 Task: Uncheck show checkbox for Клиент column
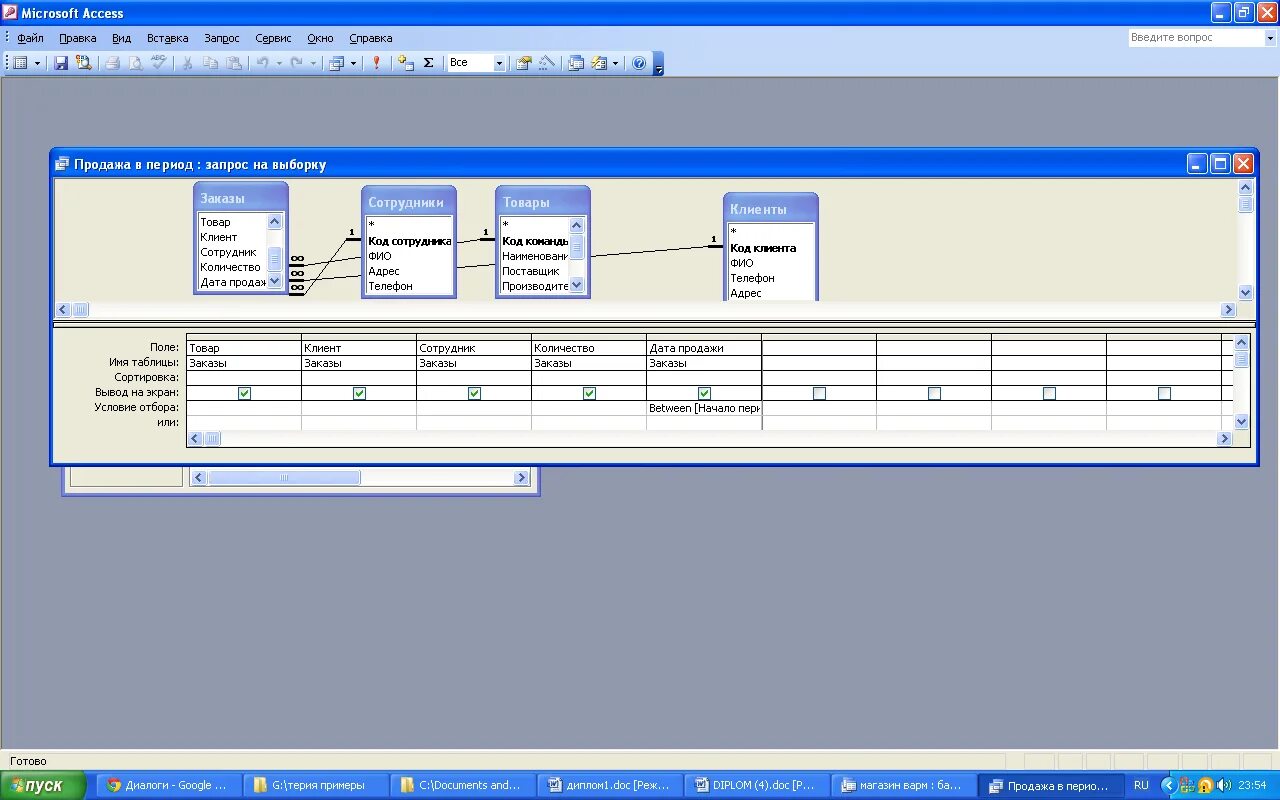tap(359, 393)
